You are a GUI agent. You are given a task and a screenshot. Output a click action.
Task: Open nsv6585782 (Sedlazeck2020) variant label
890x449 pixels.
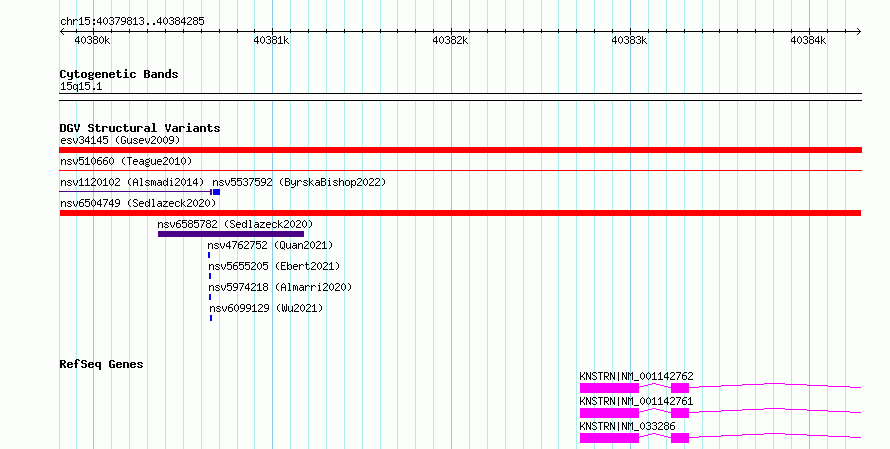[235, 224]
